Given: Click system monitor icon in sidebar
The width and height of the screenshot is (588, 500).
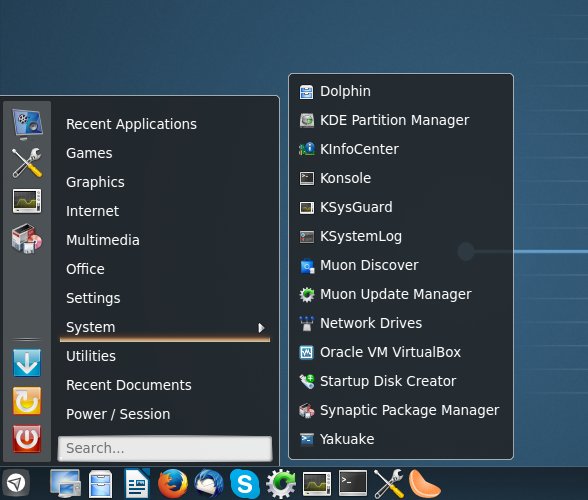Looking at the screenshot, I should (x=27, y=201).
